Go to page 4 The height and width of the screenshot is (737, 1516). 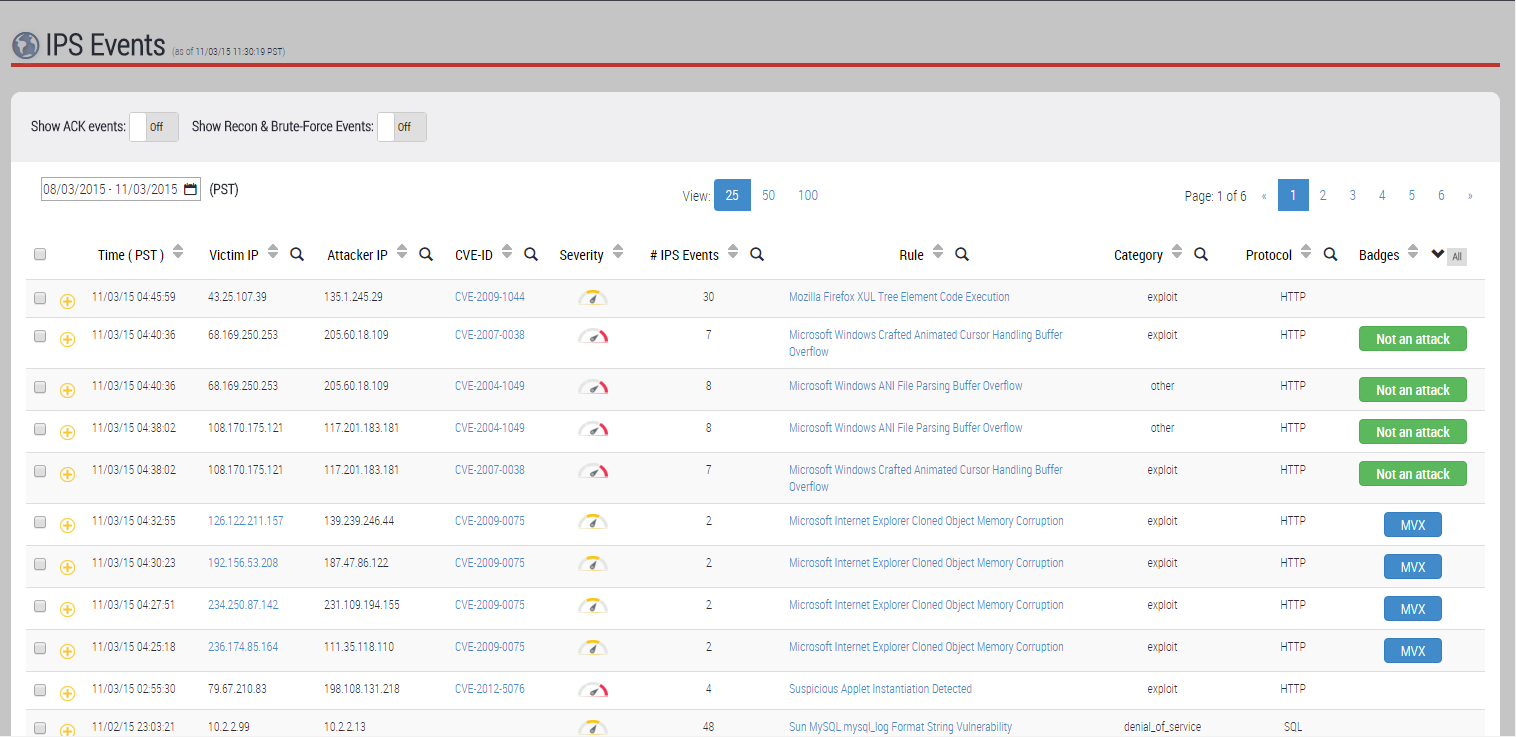click(1382, 196)
